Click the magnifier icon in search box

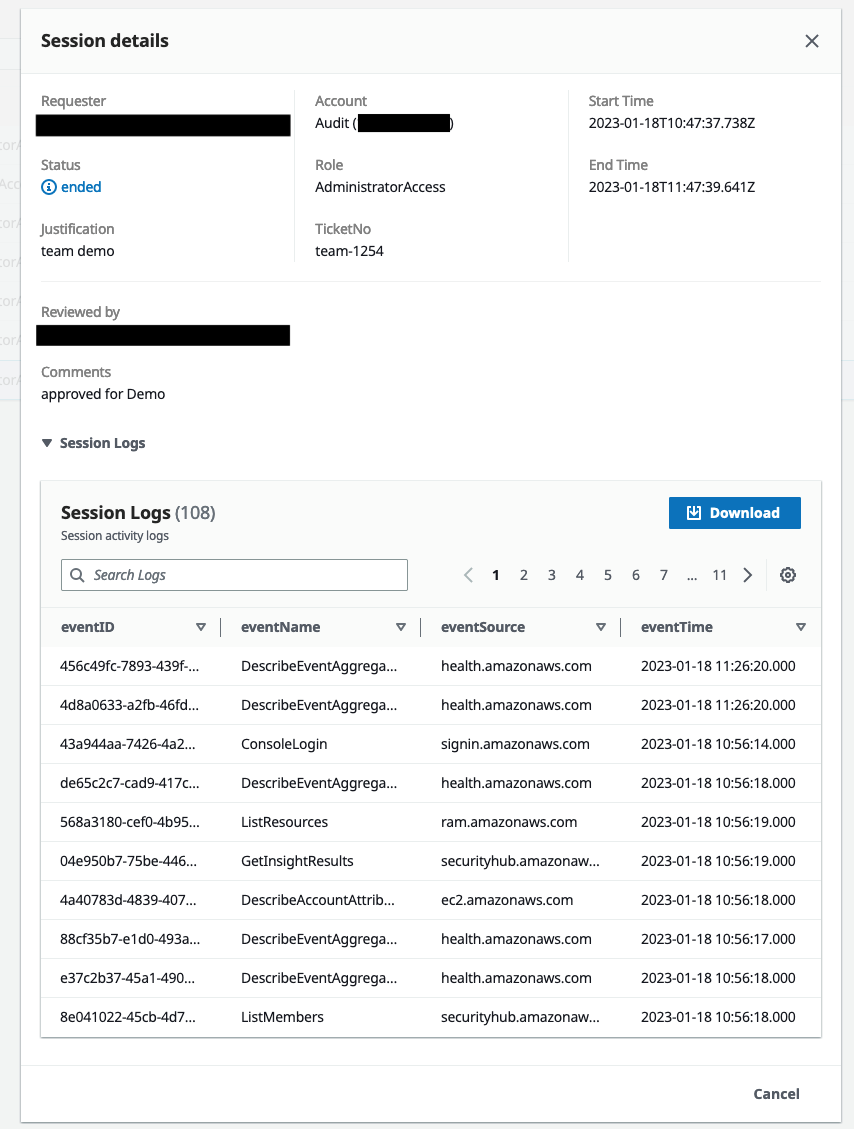click(77, 575)
